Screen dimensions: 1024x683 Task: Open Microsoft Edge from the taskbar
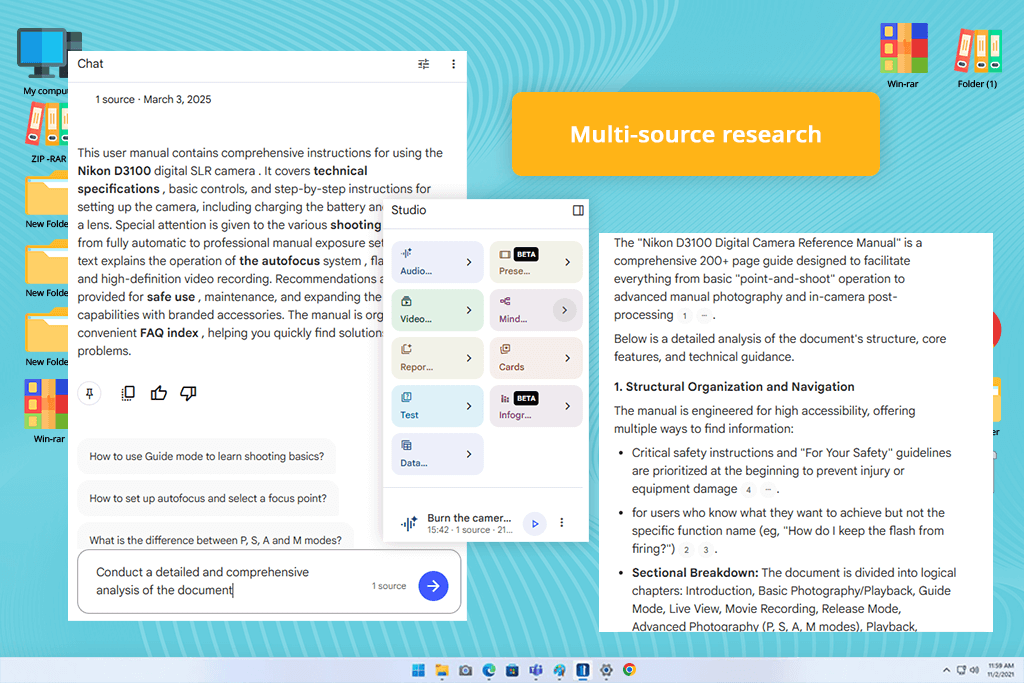[x=489, y=670]
